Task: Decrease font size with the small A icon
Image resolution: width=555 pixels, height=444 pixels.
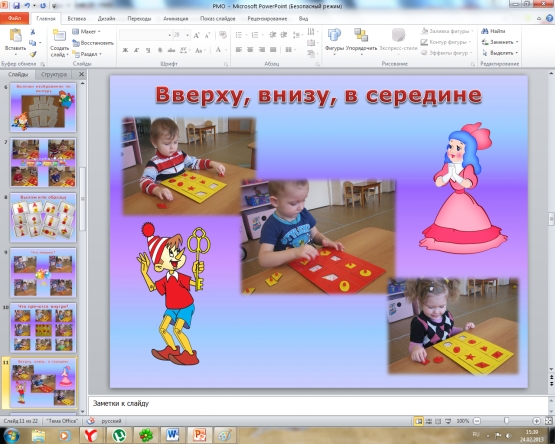Action: point(207,35)
